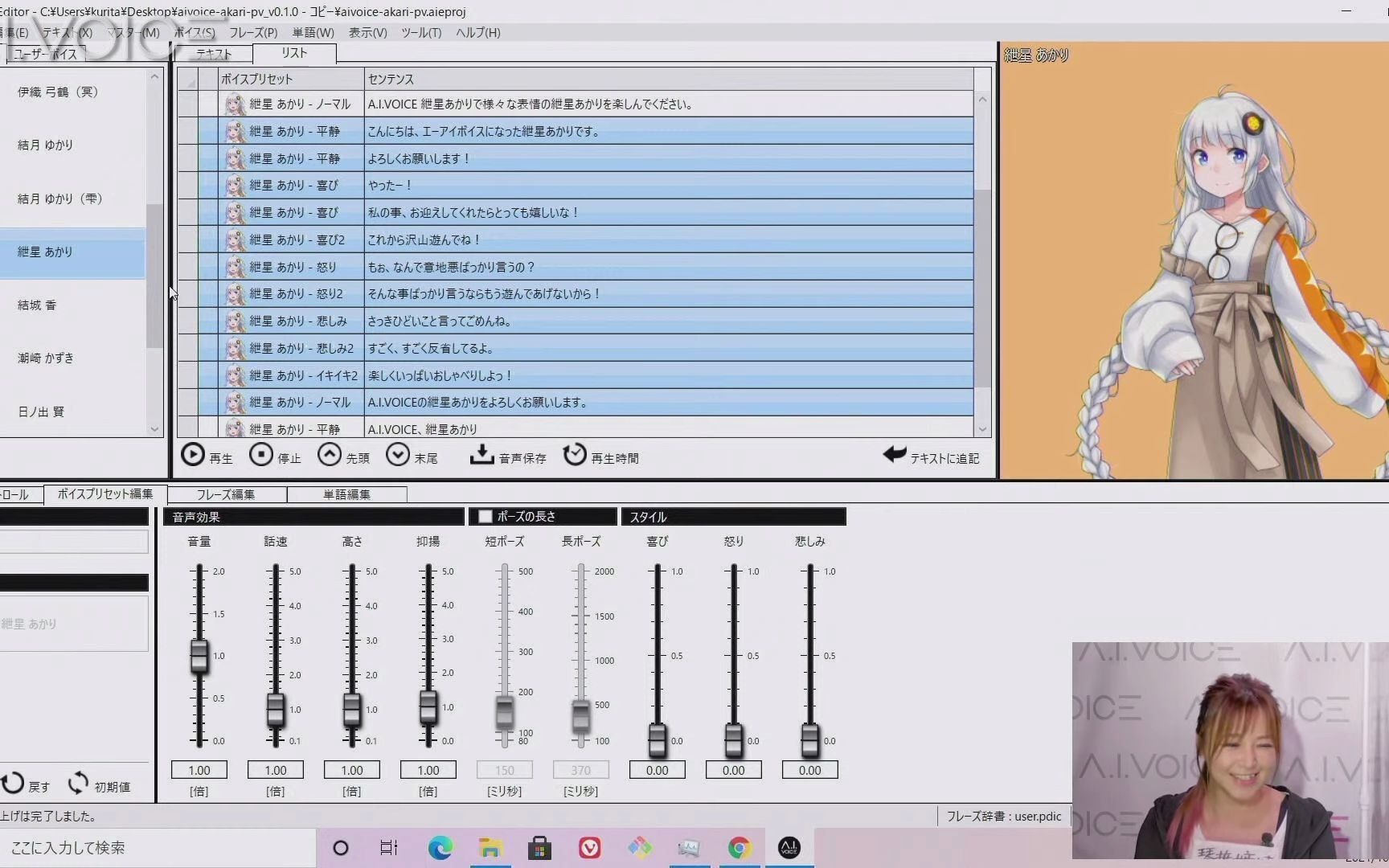Click avatar icon in 怒り2 row
The height and width of the screenshot is (868, 1389).
[x=235, y=294]
